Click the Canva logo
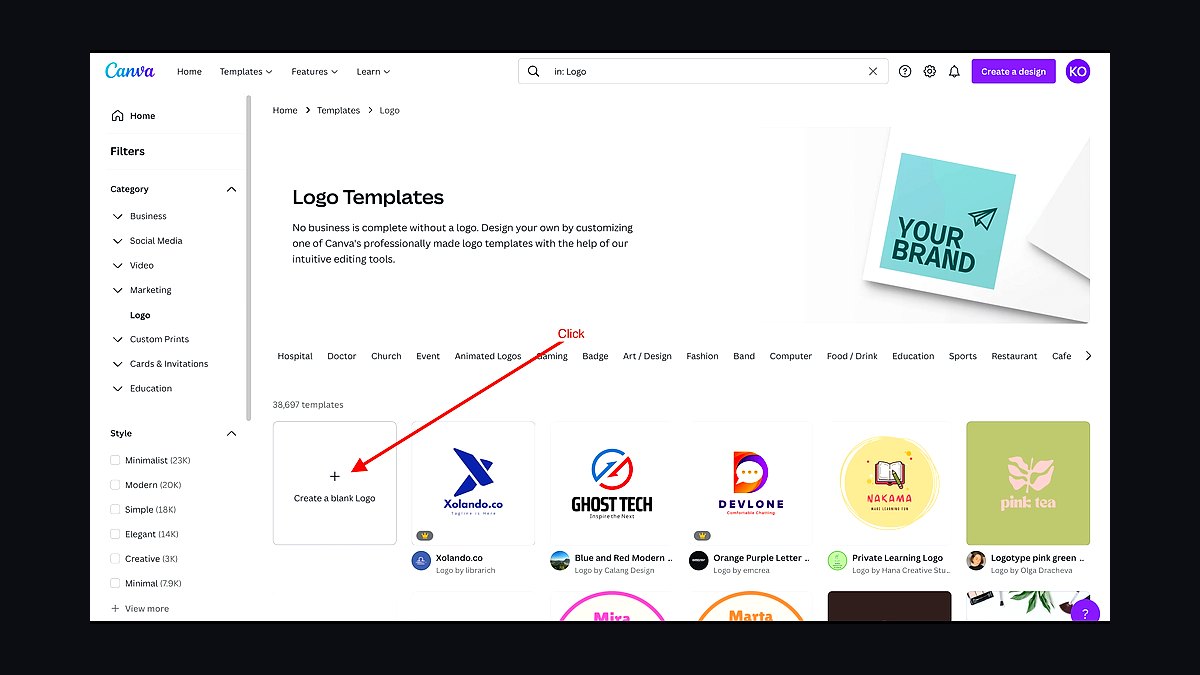The height and width of the screenshot is (675, 1200). pyautogui.click(x=130, y=71)
